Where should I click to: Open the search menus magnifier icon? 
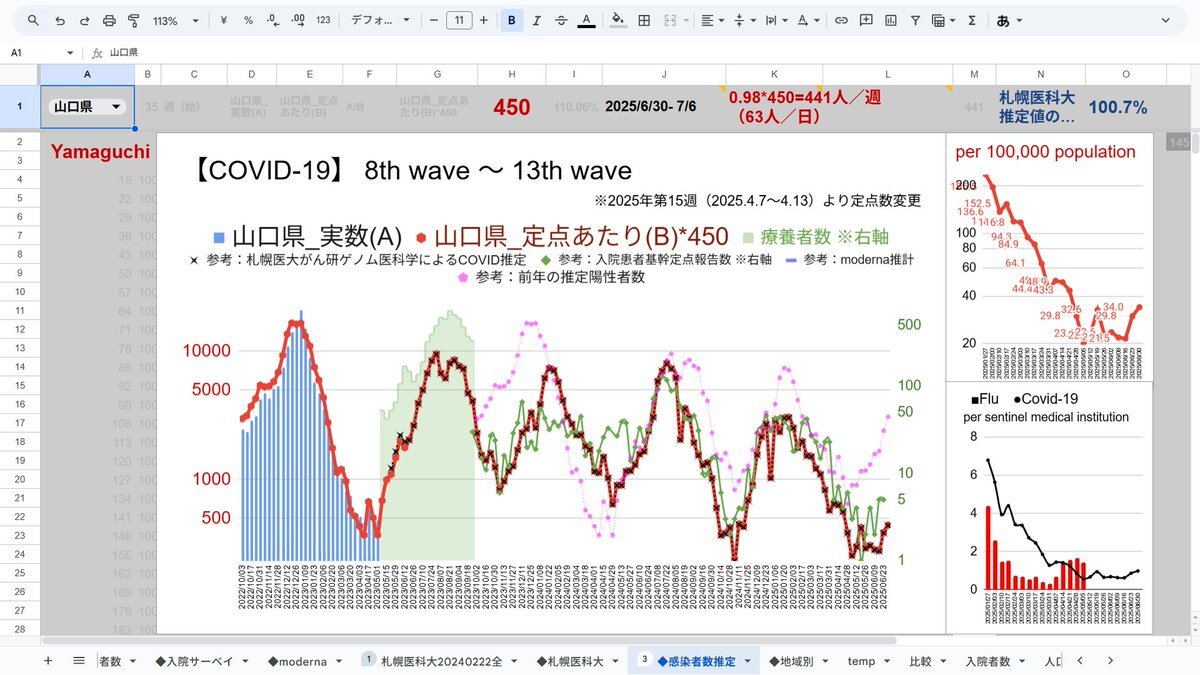tap(34, 20)
